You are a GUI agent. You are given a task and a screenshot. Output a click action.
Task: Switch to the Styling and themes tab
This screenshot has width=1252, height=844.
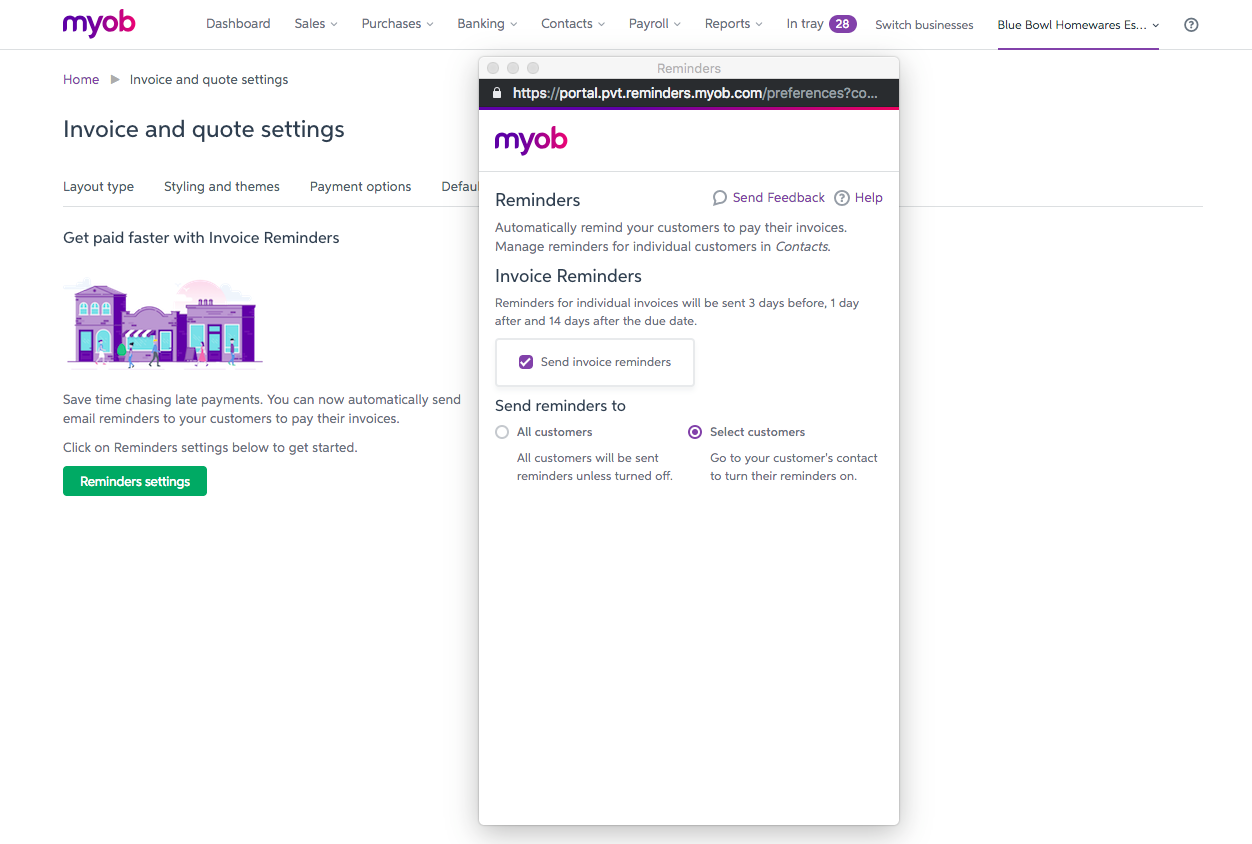click(222, 187)
